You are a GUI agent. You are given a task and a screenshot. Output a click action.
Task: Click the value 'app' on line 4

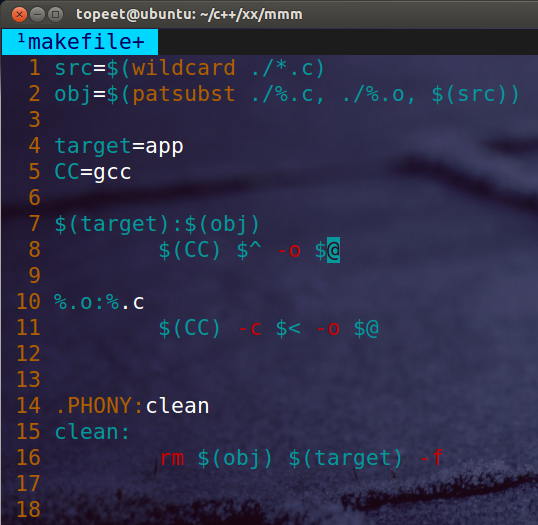tap(165, 148)
